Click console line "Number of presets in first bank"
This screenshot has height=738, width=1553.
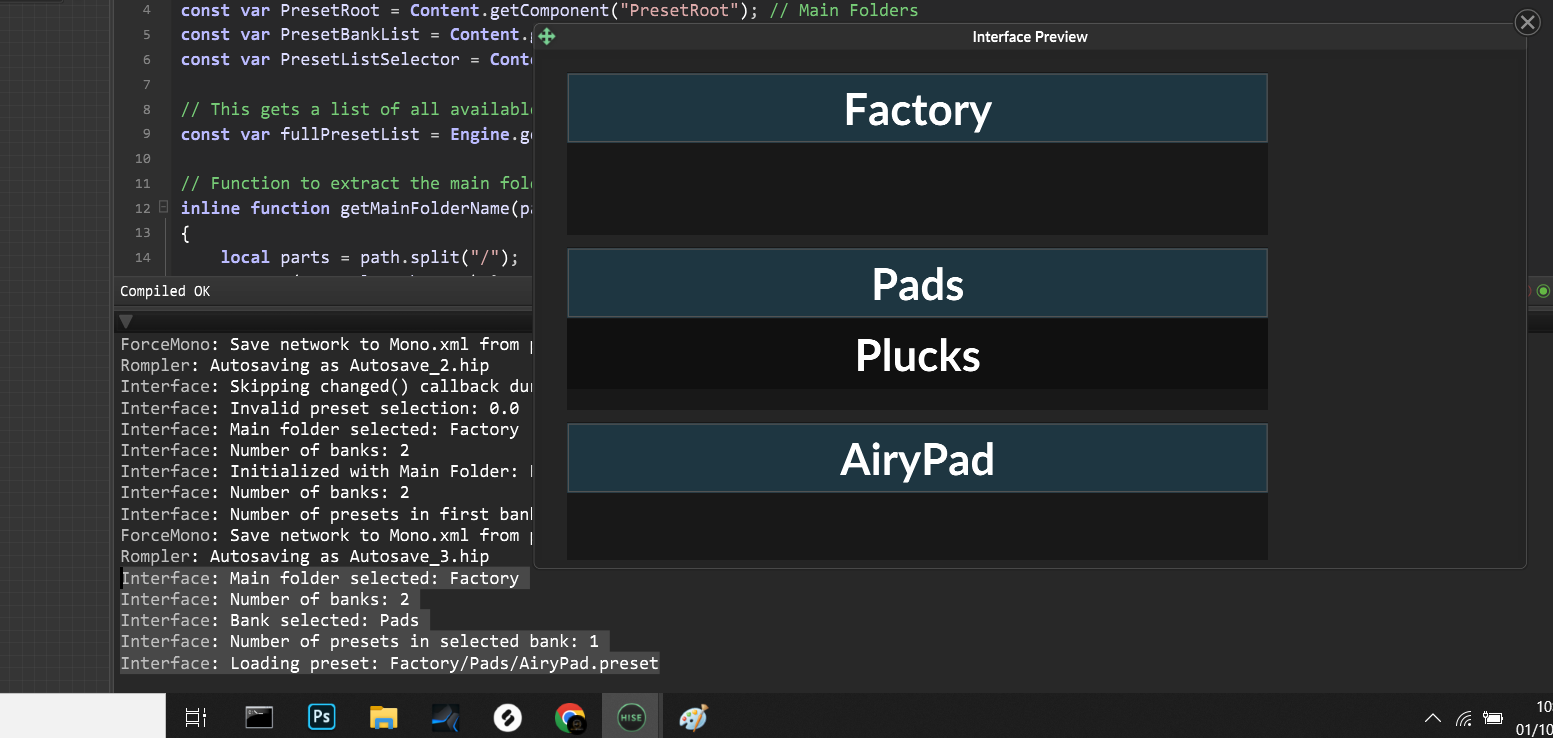click(x=326, y=514)
